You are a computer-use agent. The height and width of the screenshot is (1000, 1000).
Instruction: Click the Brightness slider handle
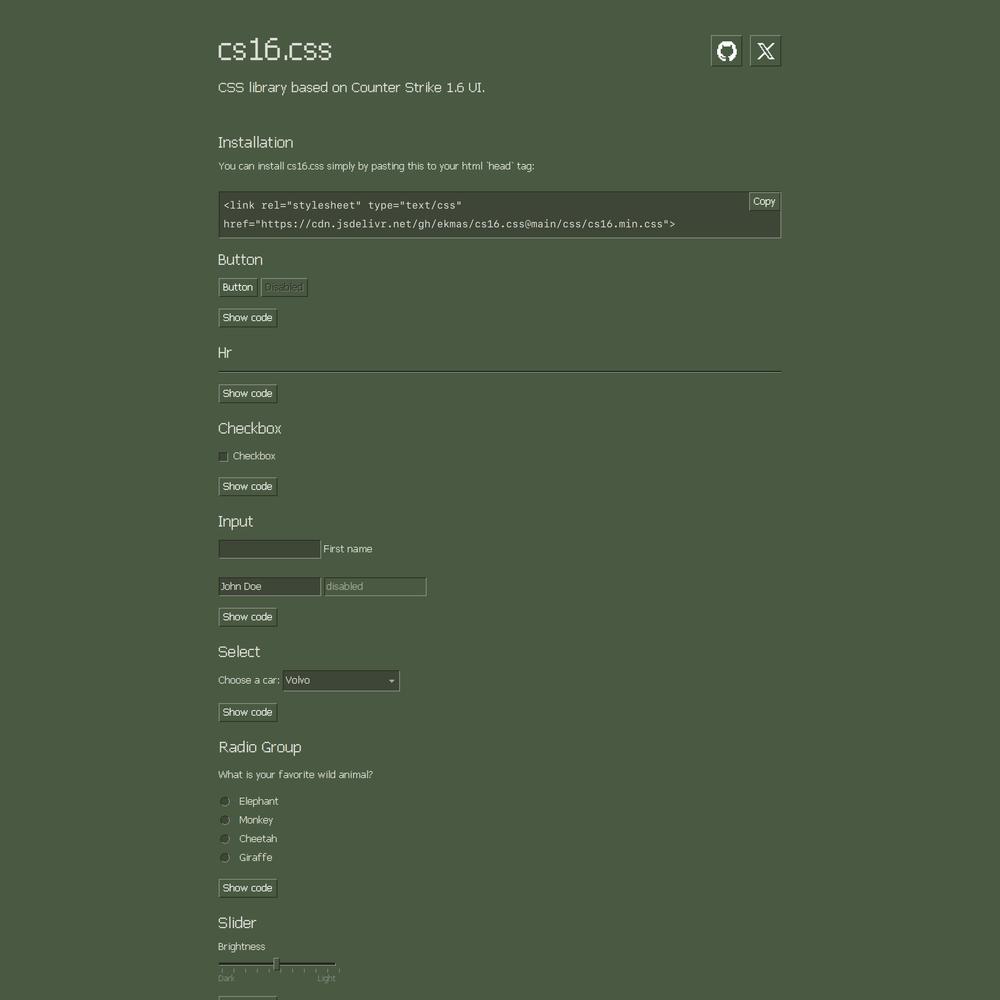pos(276,964)
